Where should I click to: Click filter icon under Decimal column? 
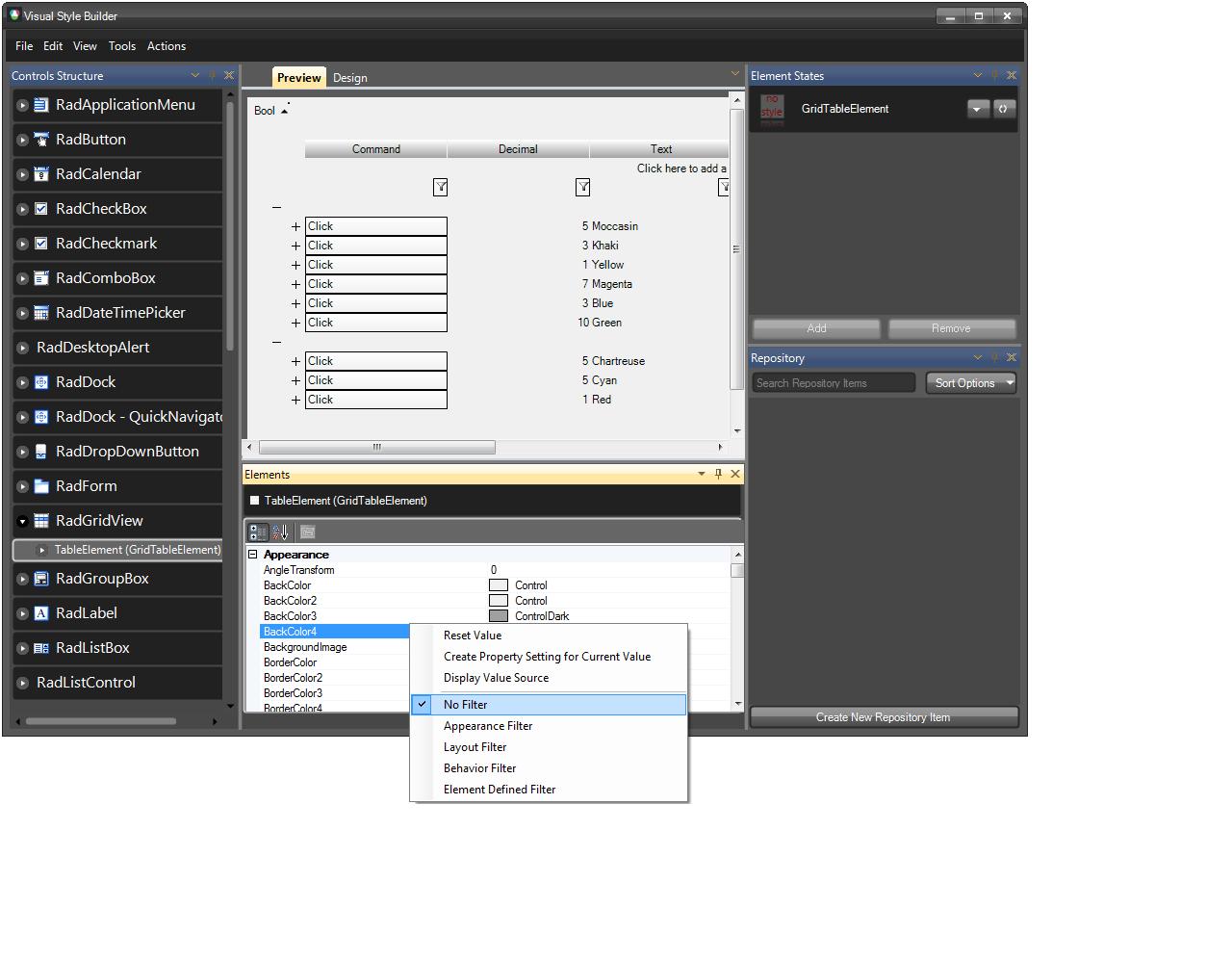(x=582, y=188)
